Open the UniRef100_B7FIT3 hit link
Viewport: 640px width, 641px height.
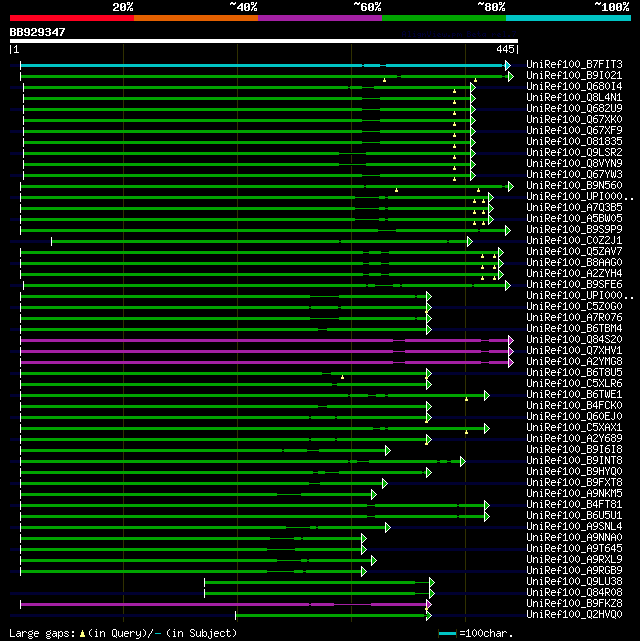click(574, 65)
